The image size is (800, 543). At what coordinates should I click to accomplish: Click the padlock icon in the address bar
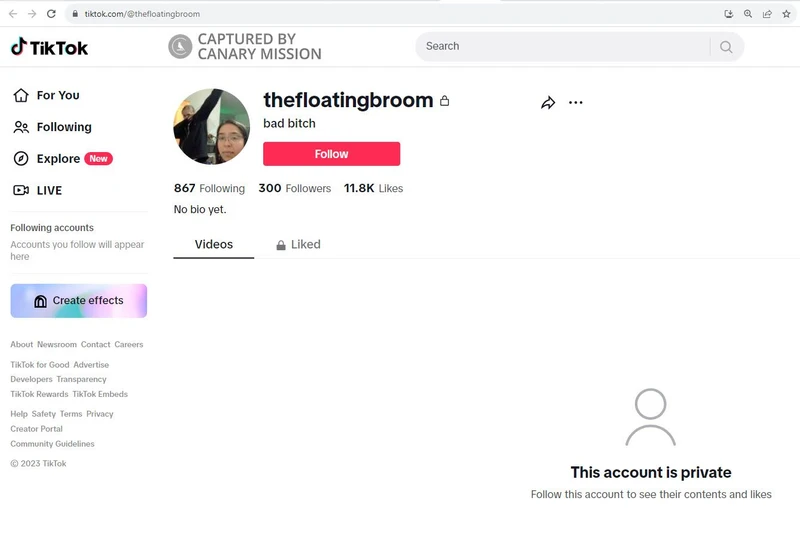pyautogui.click(x=75, y=14)
